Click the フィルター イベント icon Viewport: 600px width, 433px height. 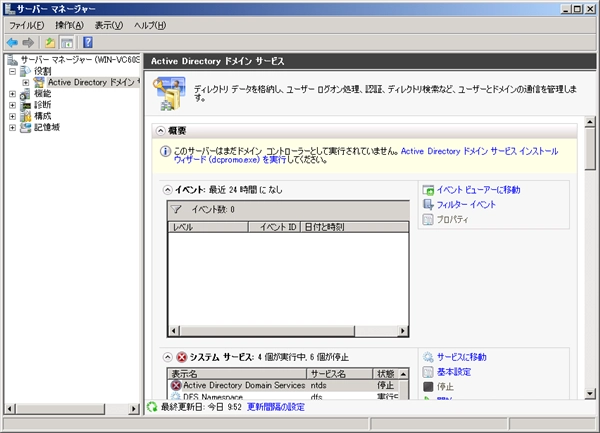pyautogui.click(x=428, y=204)
